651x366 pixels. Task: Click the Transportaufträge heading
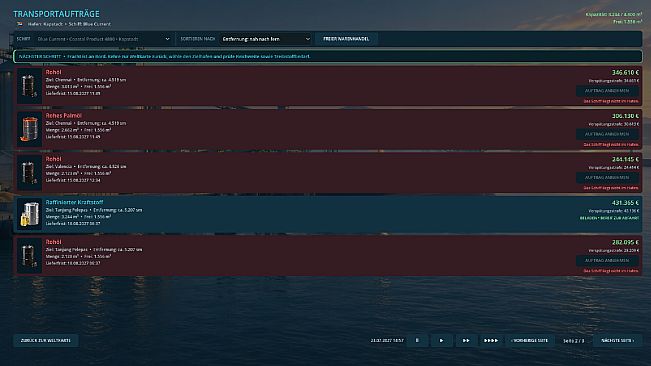pos(56,14)
